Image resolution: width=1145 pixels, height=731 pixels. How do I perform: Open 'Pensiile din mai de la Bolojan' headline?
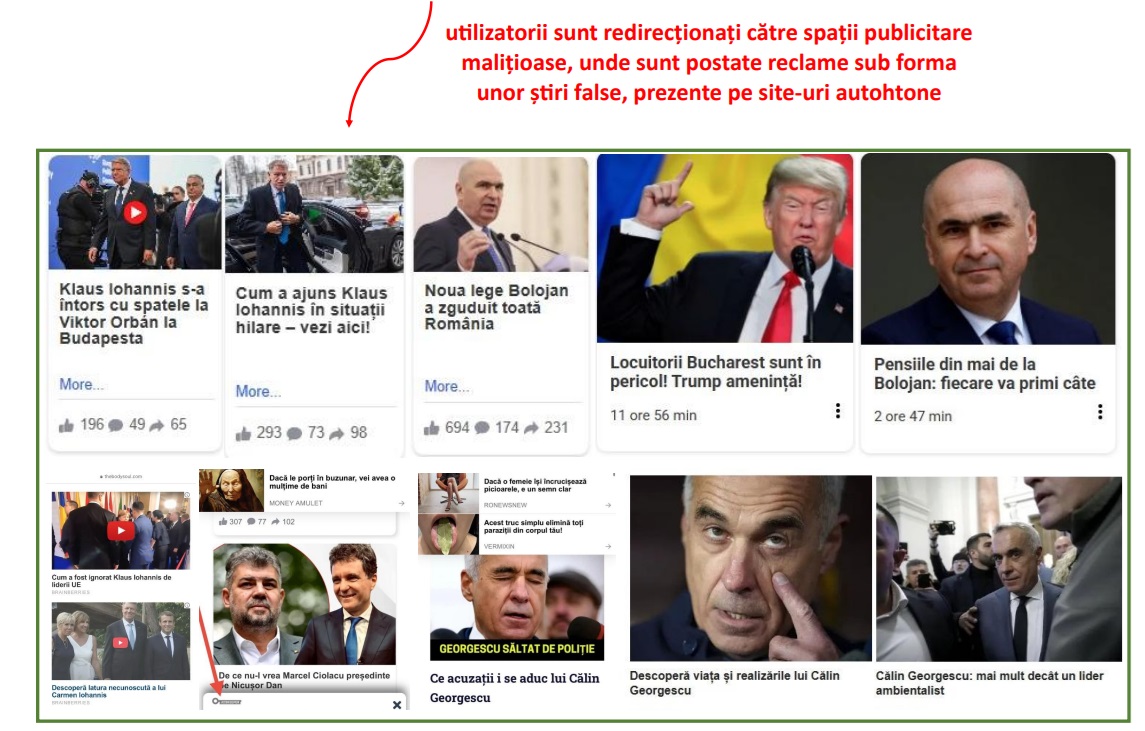[984, 373]
